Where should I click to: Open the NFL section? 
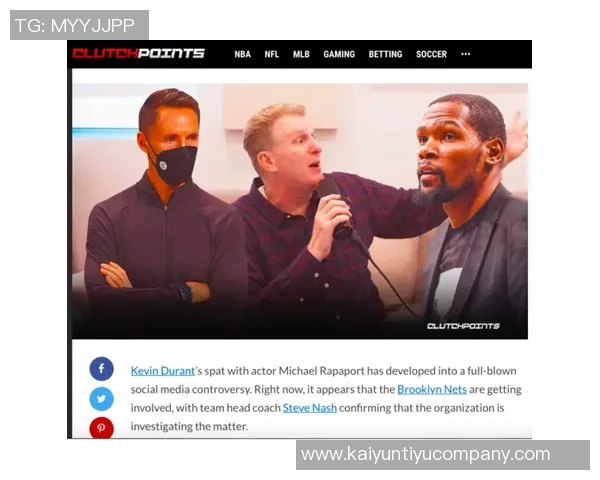272,54
